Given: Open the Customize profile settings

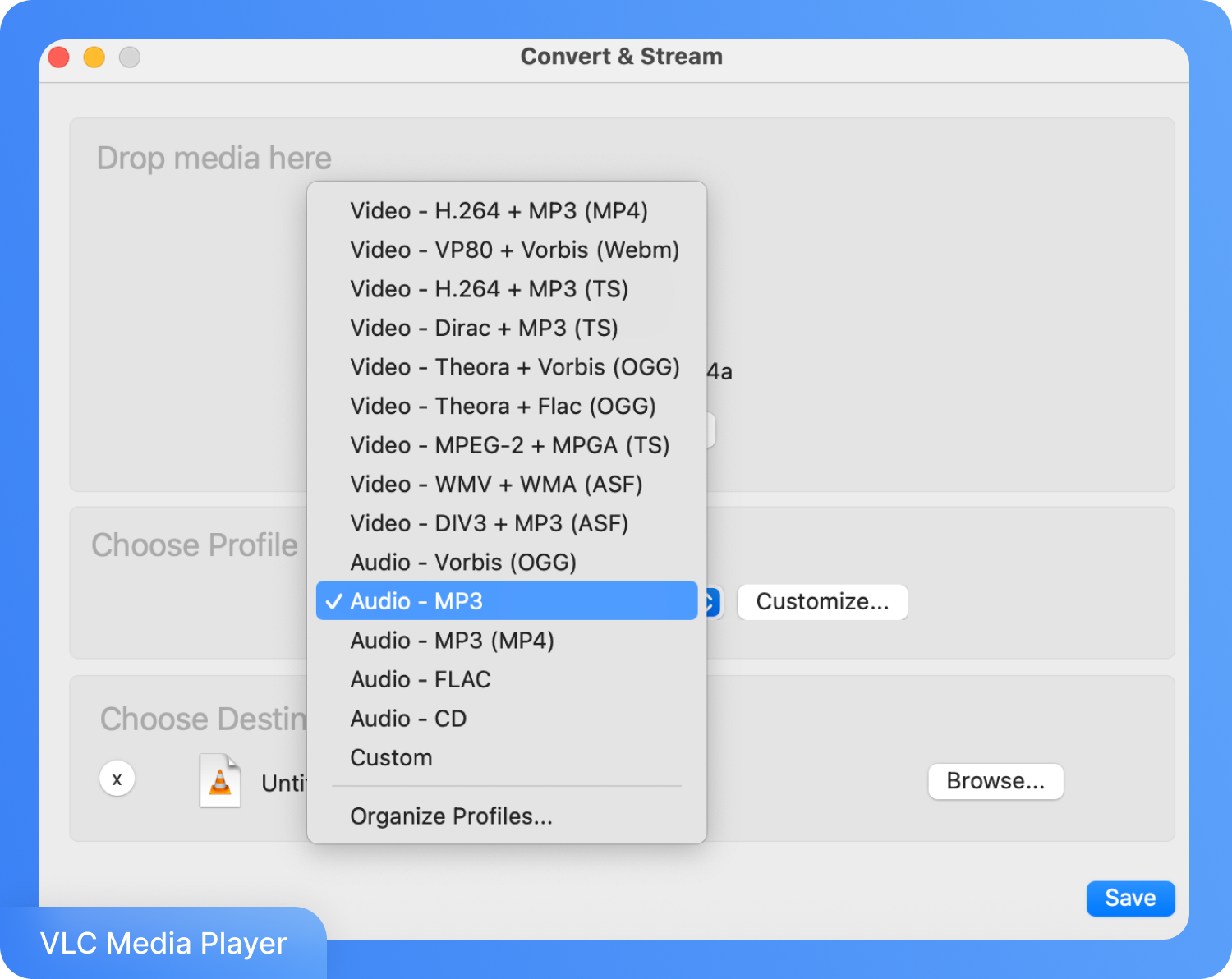Looking at the screenshot, I should coord(822,601).
